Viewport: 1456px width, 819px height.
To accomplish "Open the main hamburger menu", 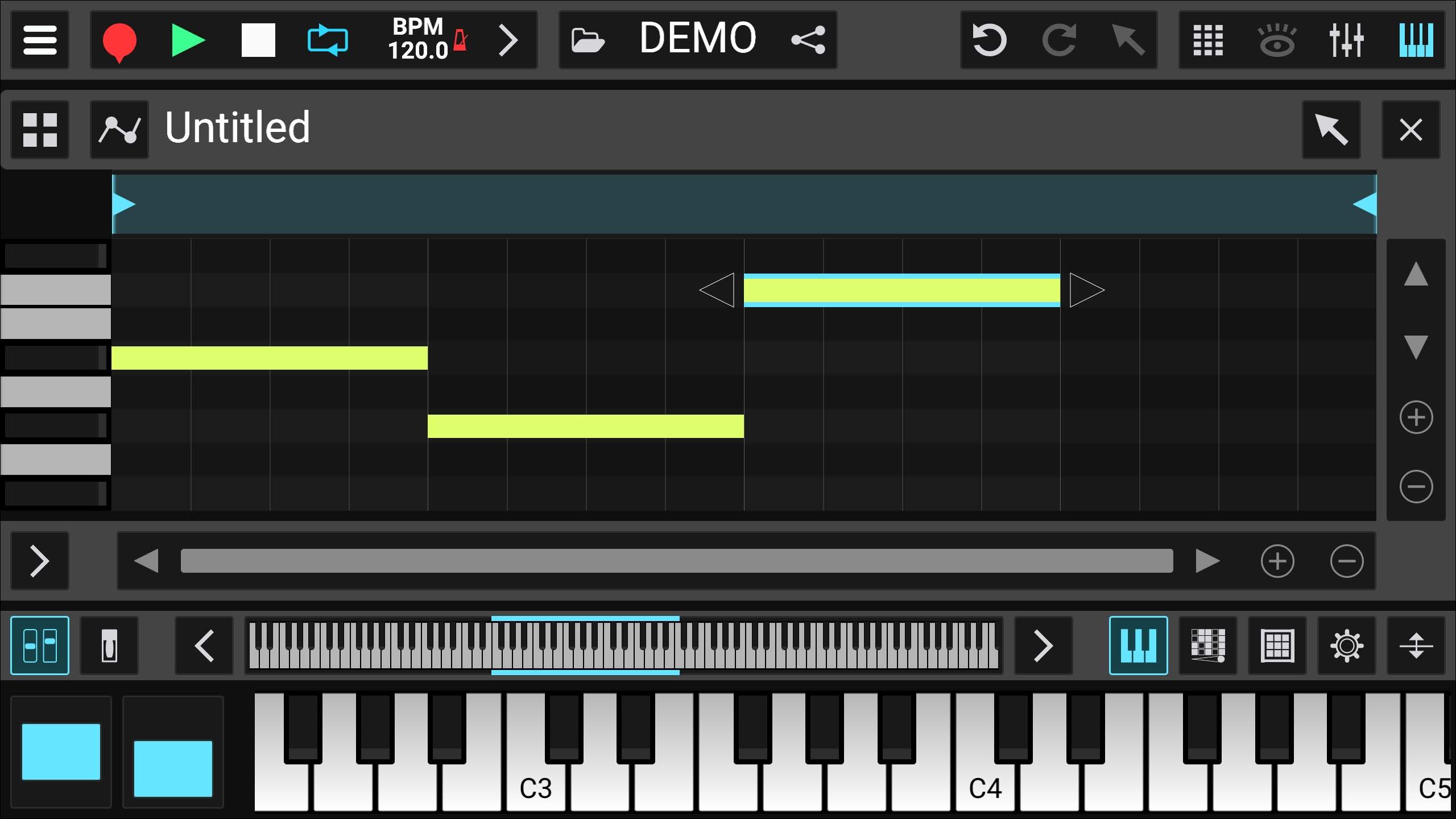I will click(40, 40).
